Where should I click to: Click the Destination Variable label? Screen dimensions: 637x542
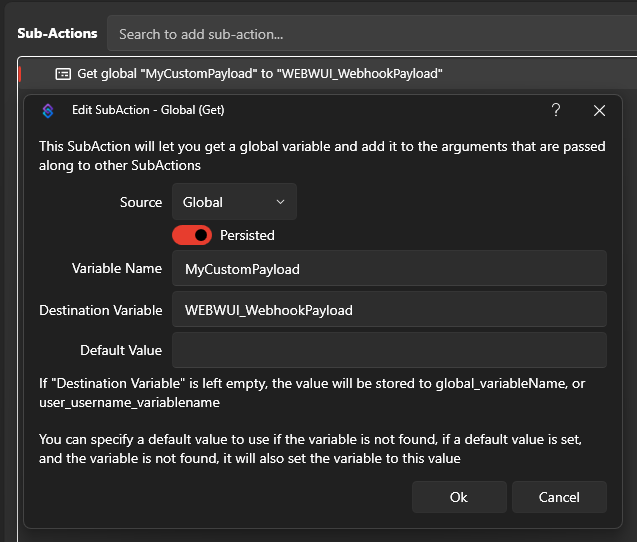pos(100,310)
